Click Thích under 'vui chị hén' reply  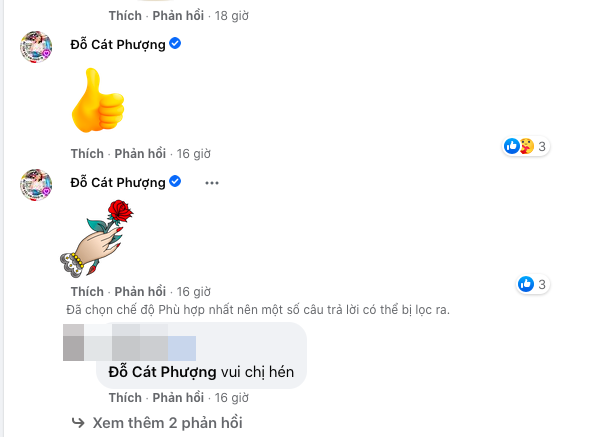(x=125, y=398)
